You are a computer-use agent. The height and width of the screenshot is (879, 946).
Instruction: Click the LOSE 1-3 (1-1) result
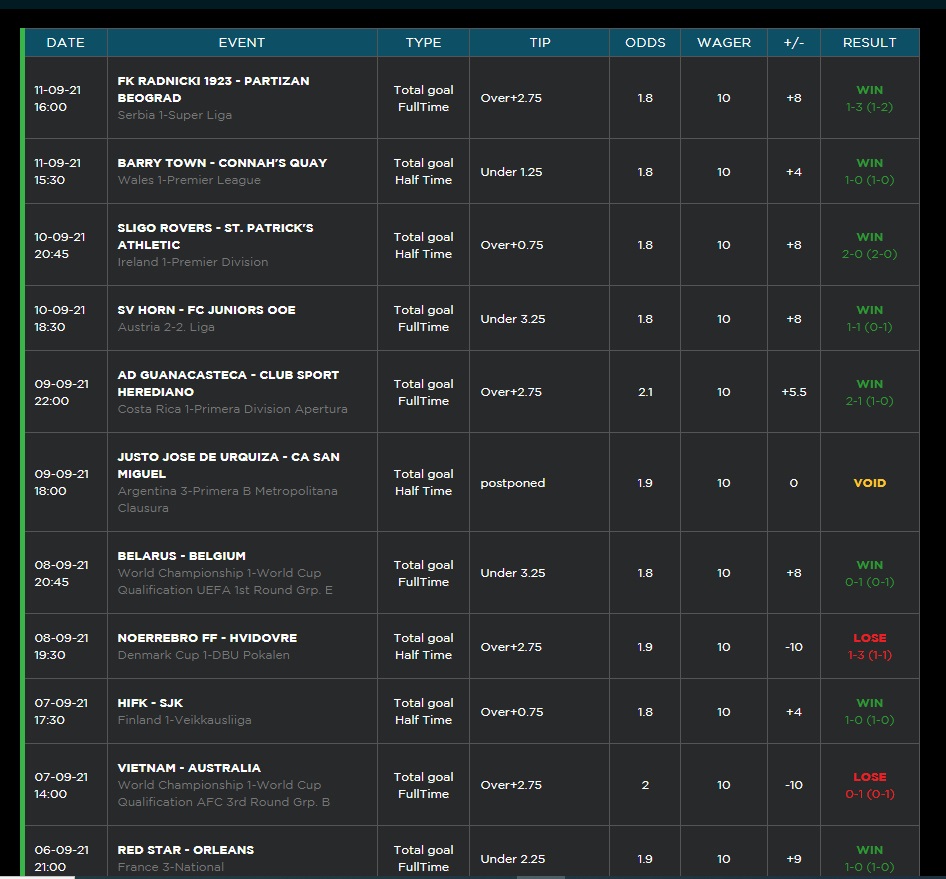[x=869, y=646]
